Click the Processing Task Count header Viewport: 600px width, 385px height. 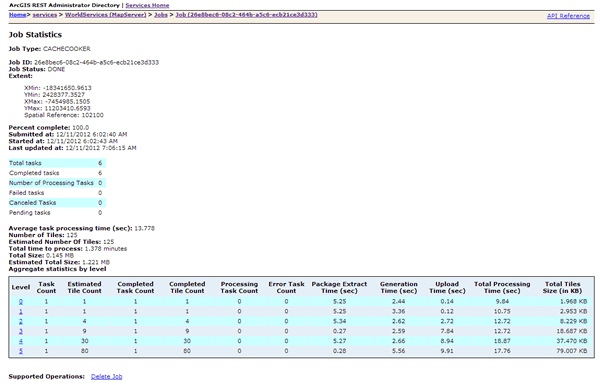point(239,287)
